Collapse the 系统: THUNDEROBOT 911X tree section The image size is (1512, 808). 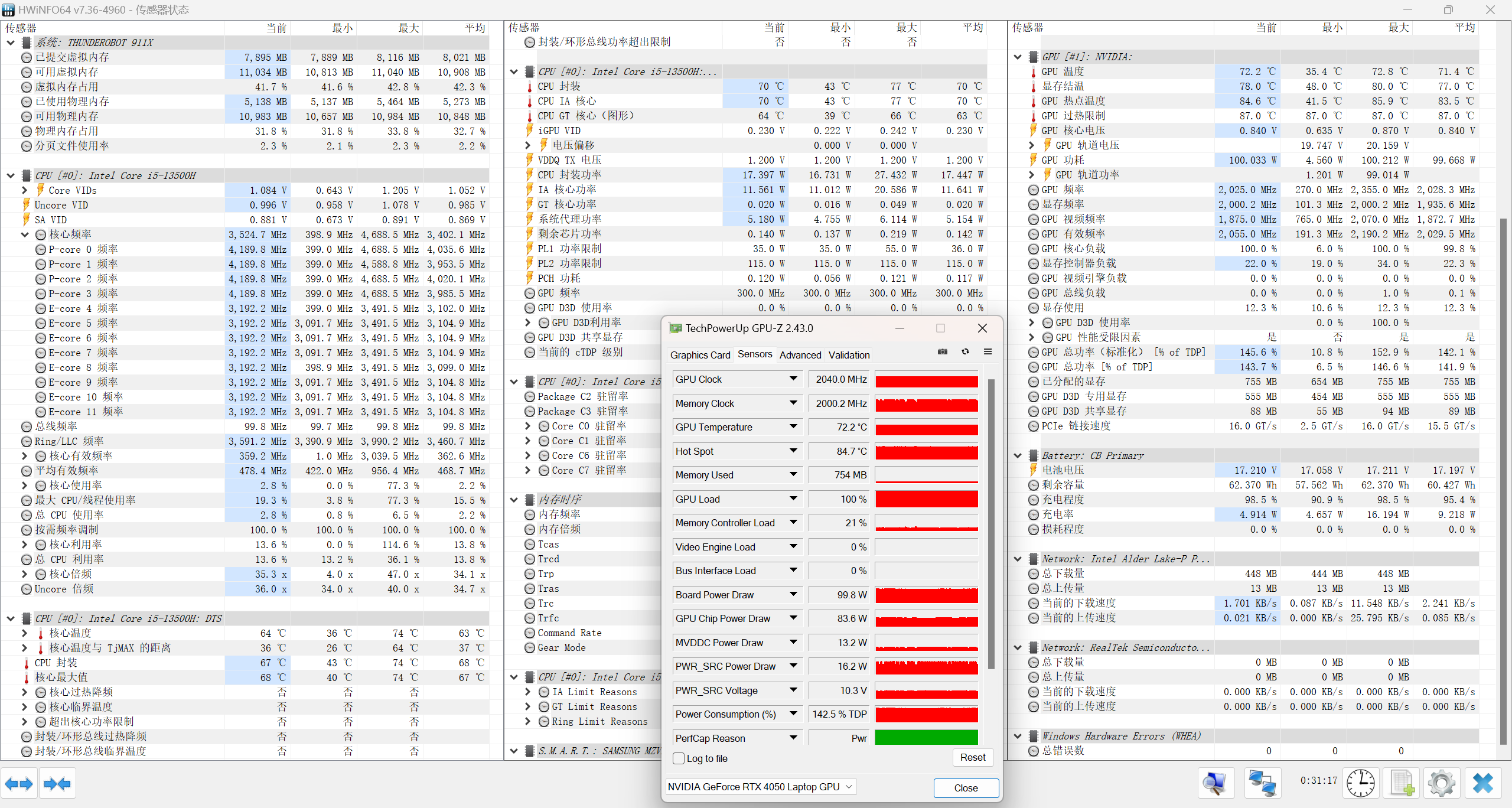click(x=10, y=42)
